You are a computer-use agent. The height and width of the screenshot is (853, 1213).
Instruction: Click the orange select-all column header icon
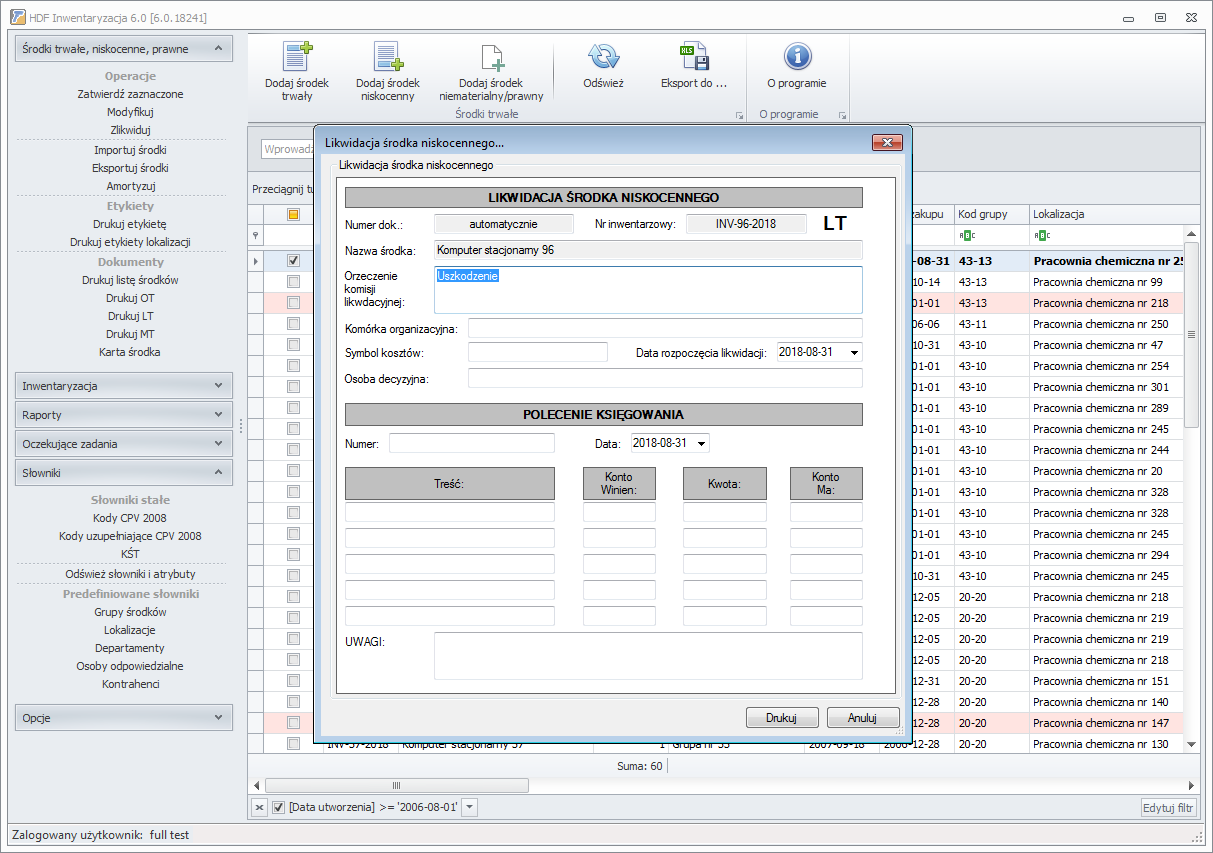[293, 214]
